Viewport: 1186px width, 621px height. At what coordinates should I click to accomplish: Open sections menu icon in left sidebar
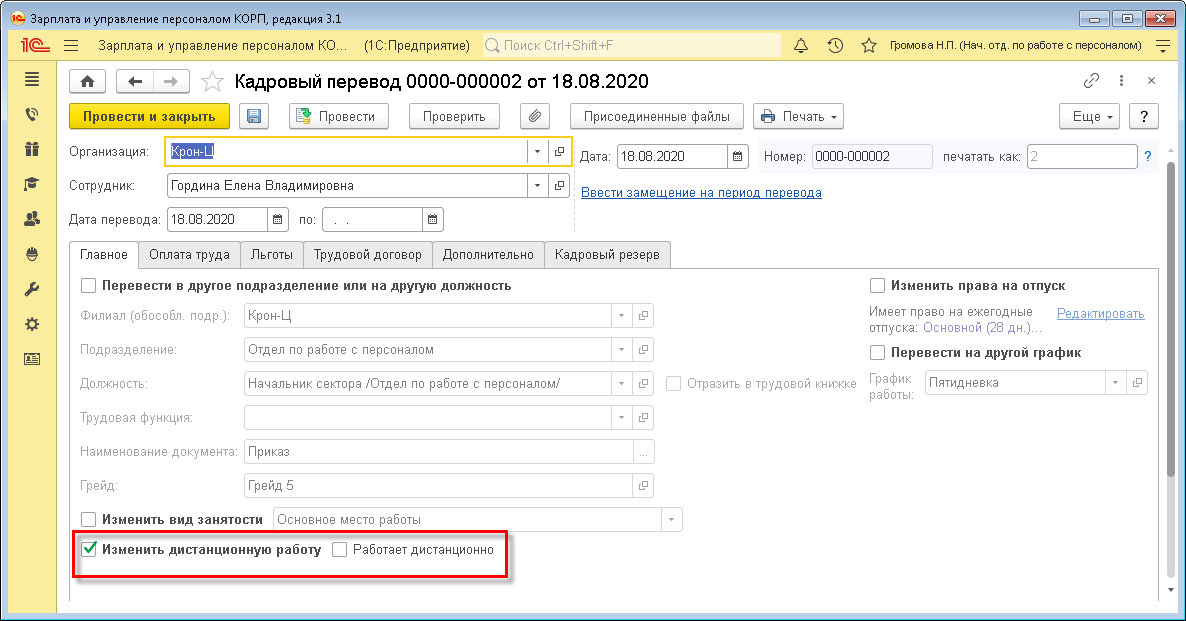(x=32, y=79)
